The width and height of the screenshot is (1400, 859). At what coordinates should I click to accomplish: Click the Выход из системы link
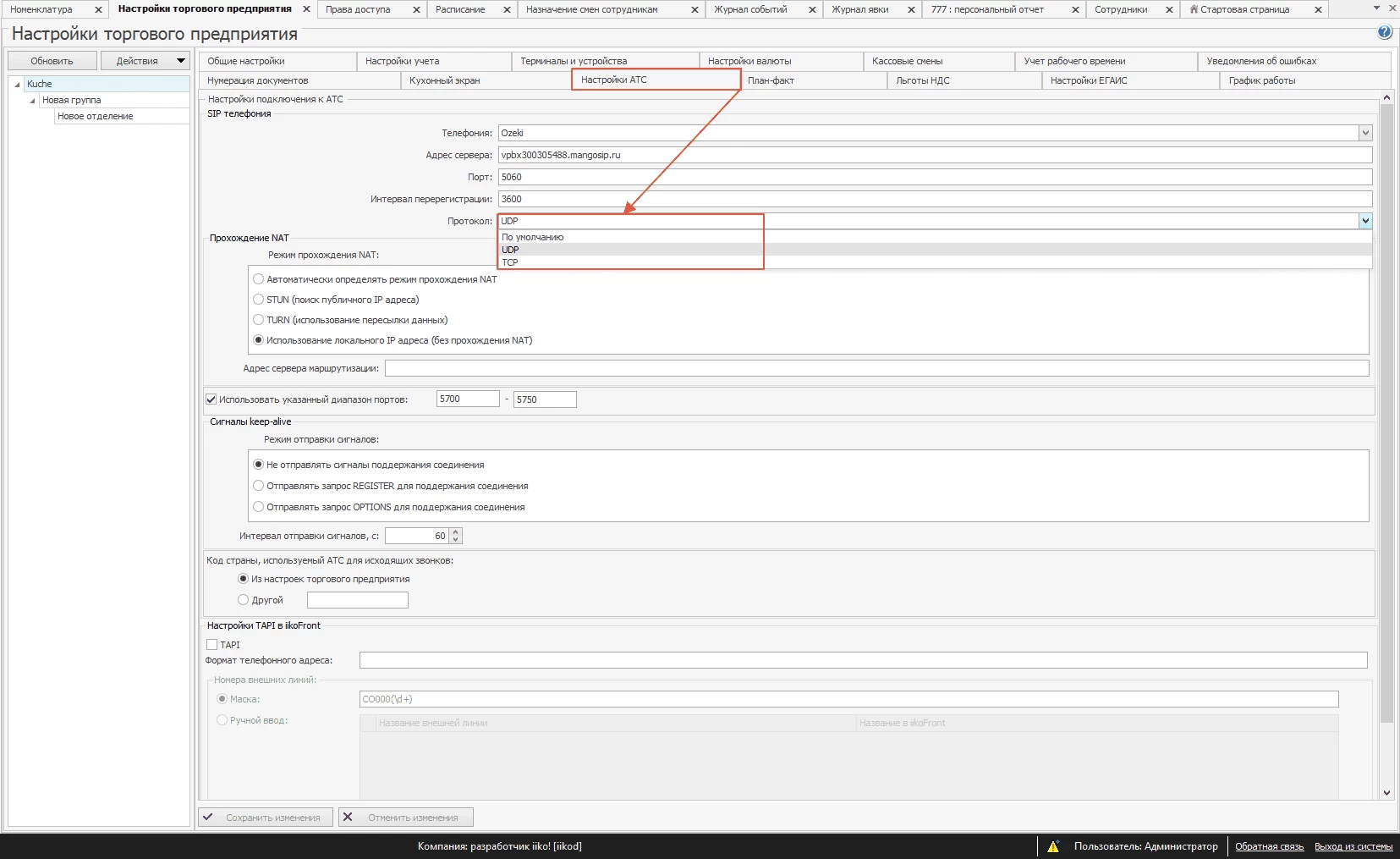point(1353,846)
